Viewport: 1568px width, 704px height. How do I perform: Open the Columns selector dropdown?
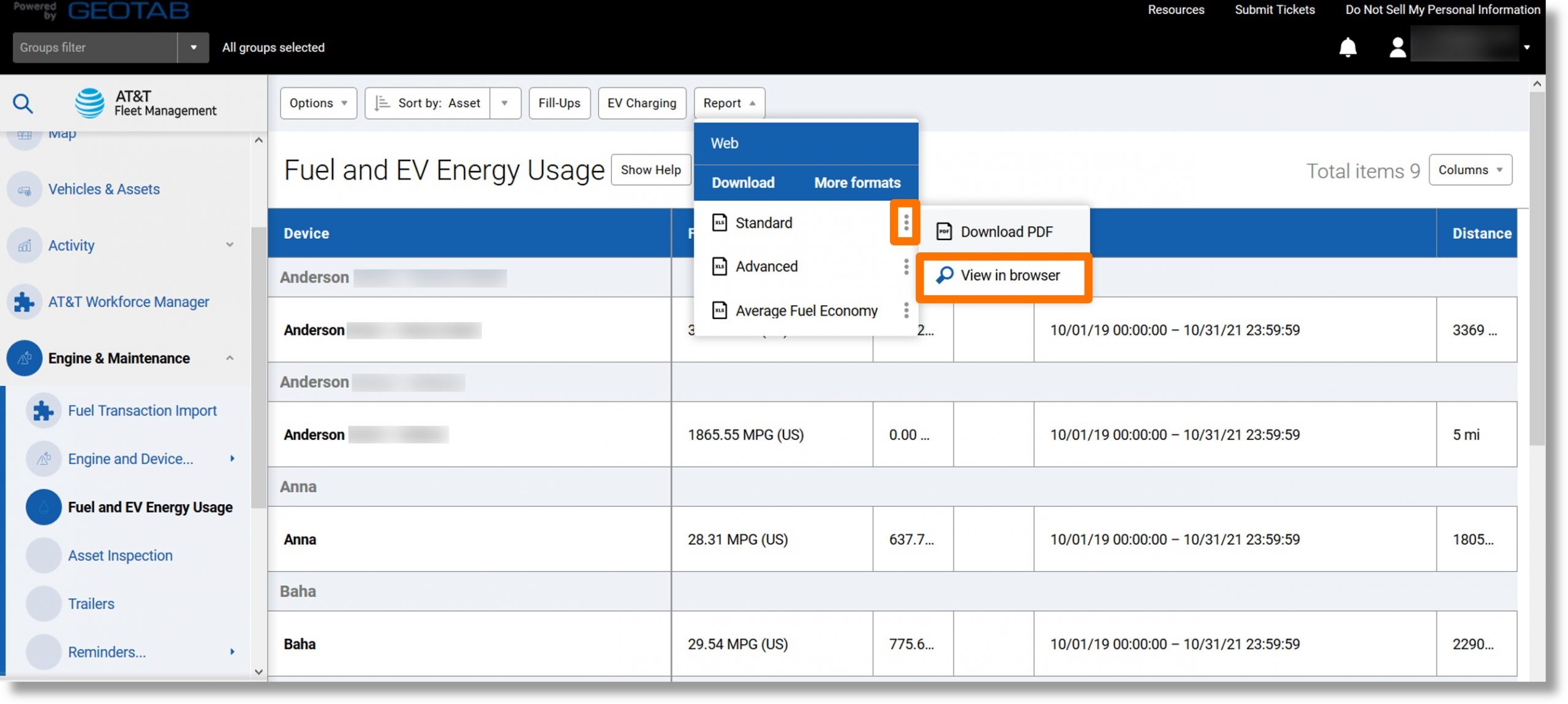click(1469, 170)
